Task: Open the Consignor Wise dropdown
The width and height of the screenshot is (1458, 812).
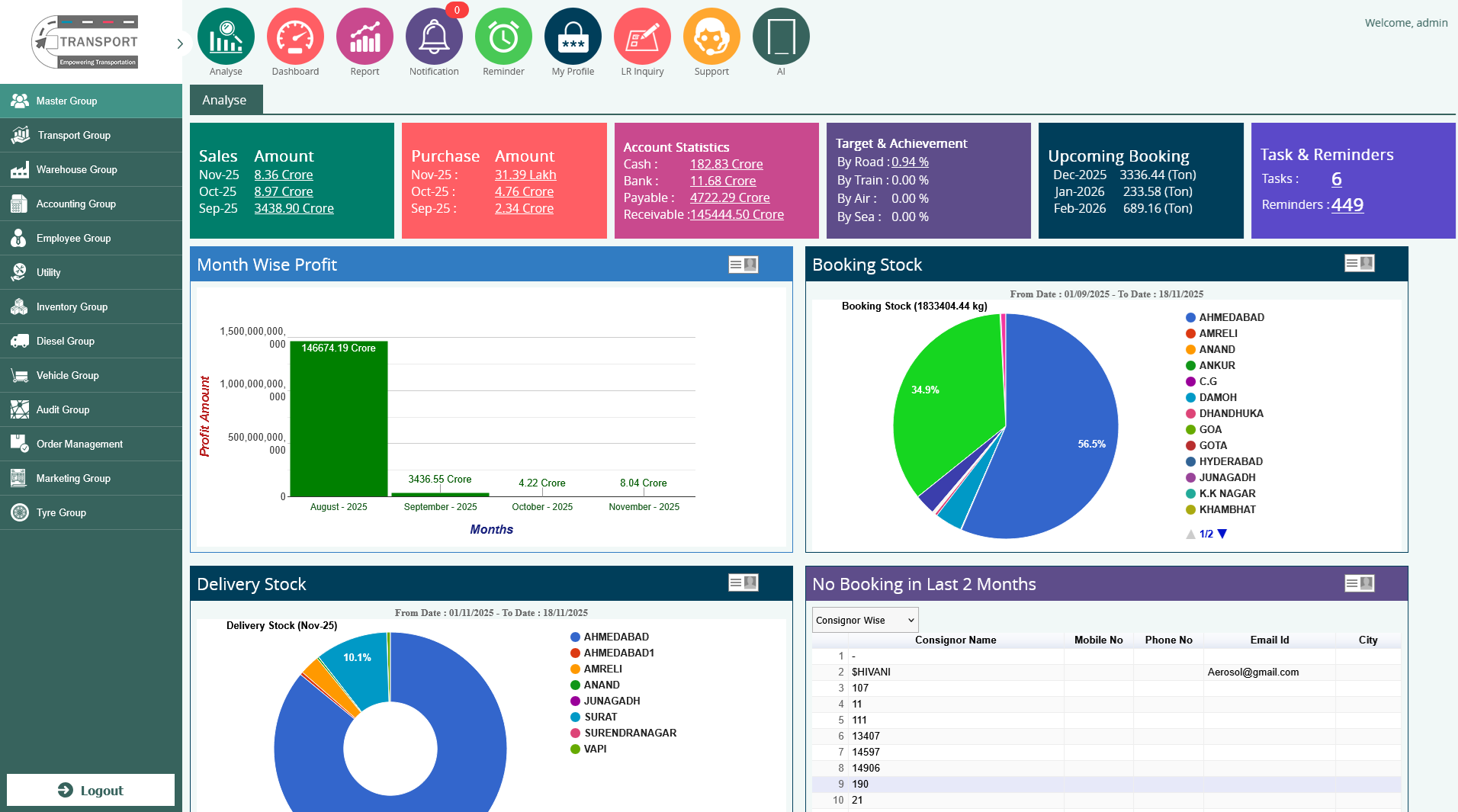Action: (865, 620)
